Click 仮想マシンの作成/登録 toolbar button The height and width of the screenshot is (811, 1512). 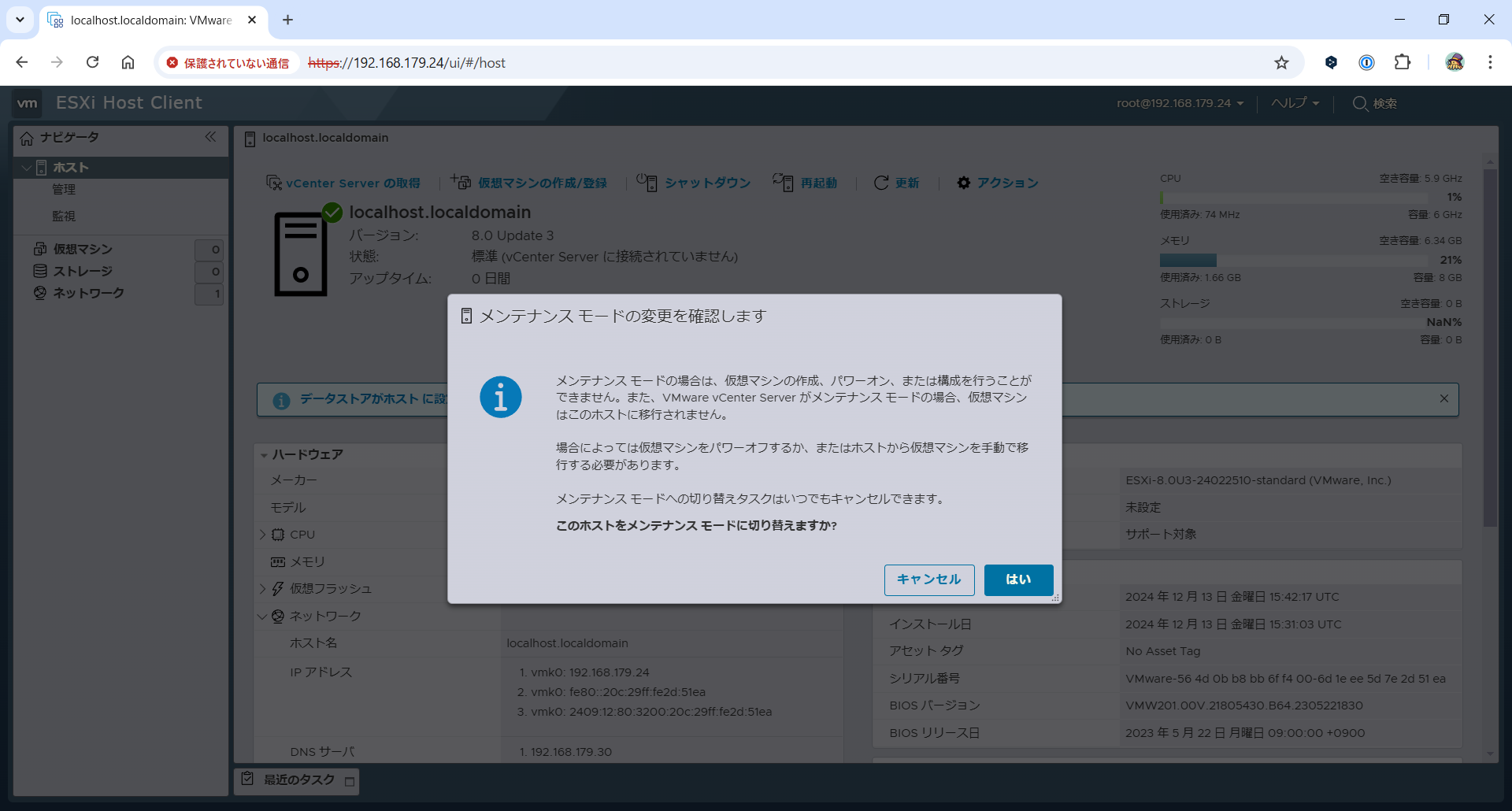pos(529,183)
